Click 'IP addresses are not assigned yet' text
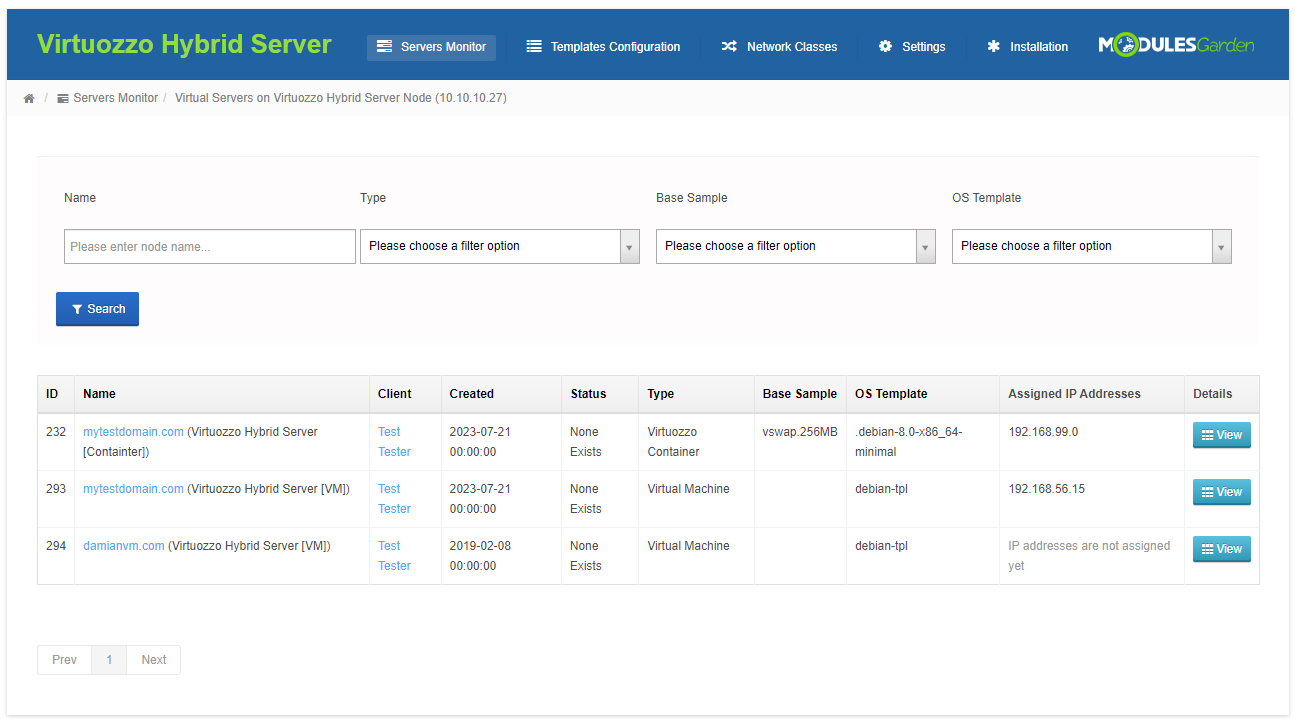 click(1089, 556)
